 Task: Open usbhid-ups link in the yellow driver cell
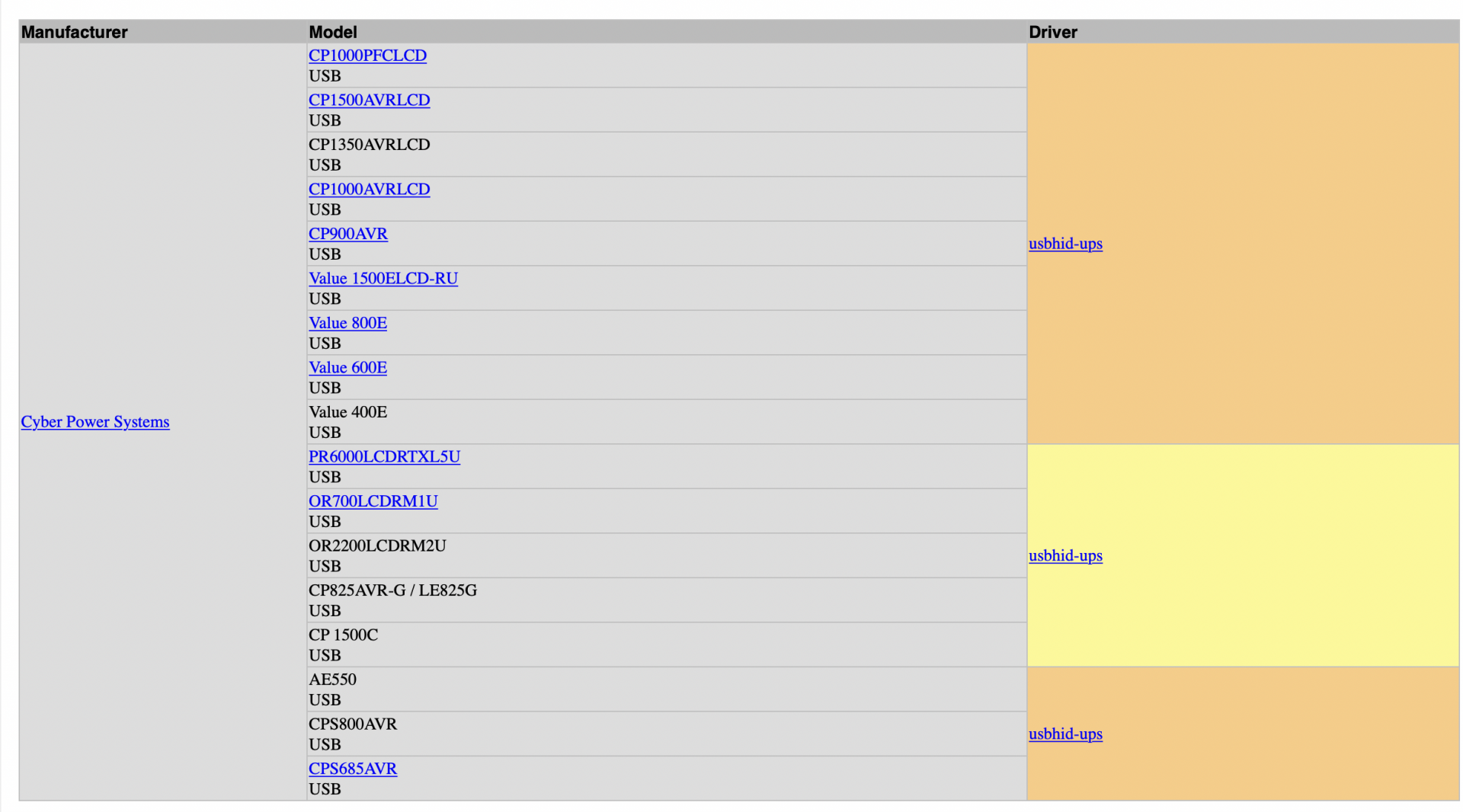(x=1065, y=556)
